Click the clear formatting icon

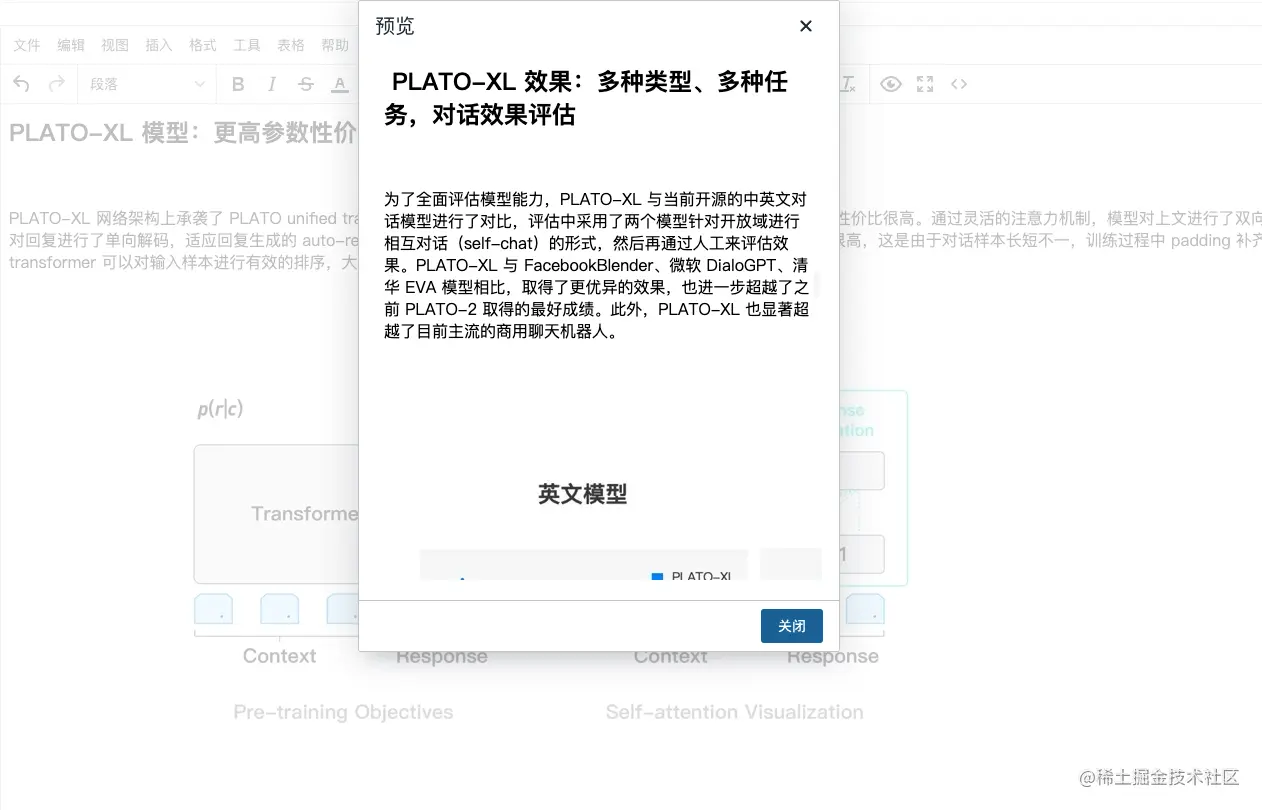[x=848, y=84]
